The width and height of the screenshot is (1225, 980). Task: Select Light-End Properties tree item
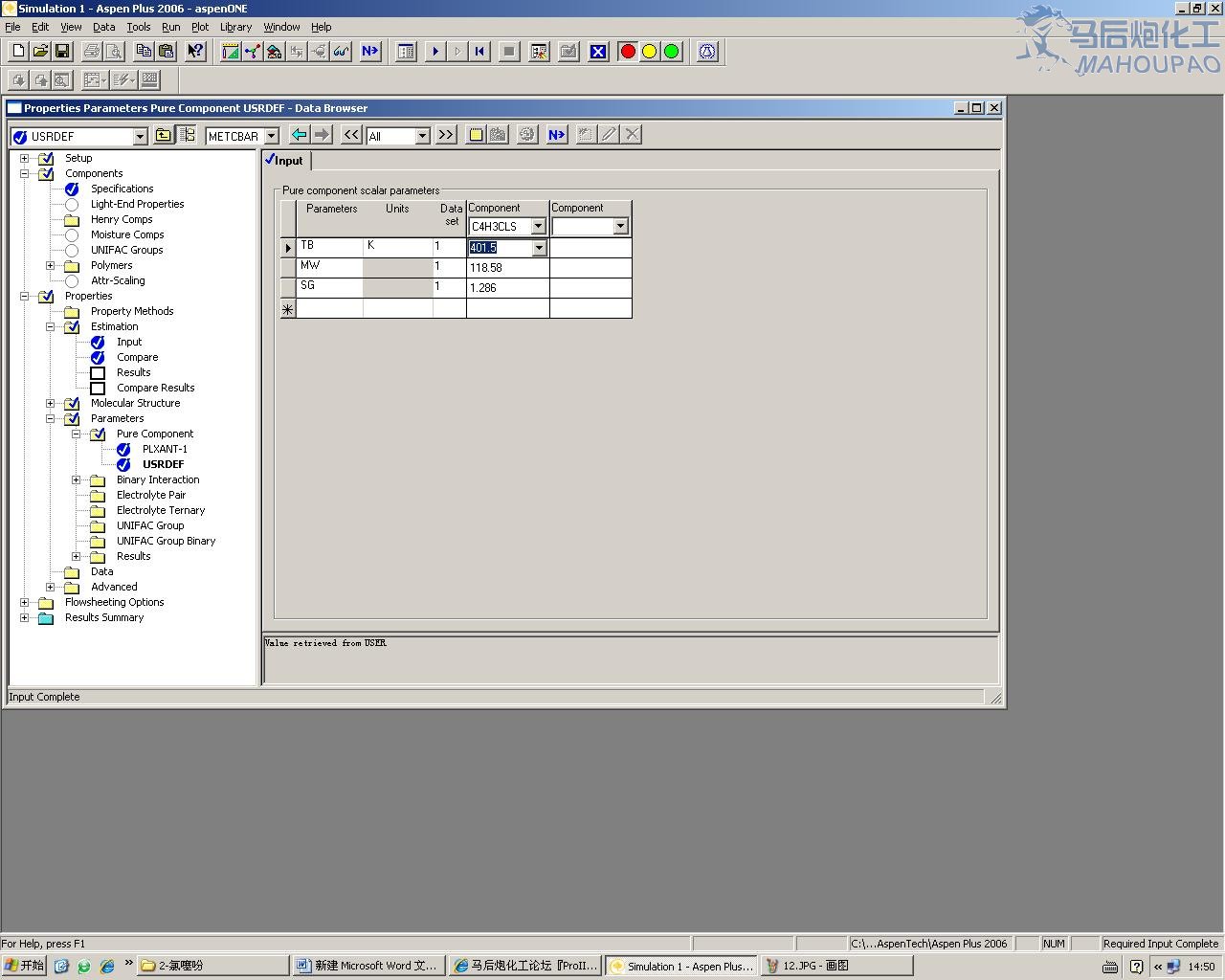pyautogui.click(x=137, y=204)
